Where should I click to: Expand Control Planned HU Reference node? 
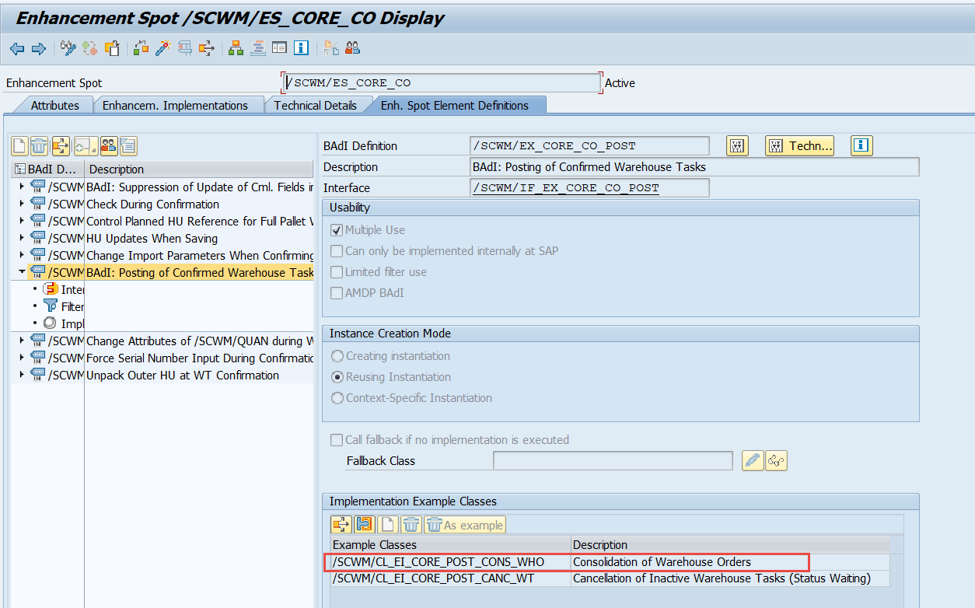click(x=21, y=220)
